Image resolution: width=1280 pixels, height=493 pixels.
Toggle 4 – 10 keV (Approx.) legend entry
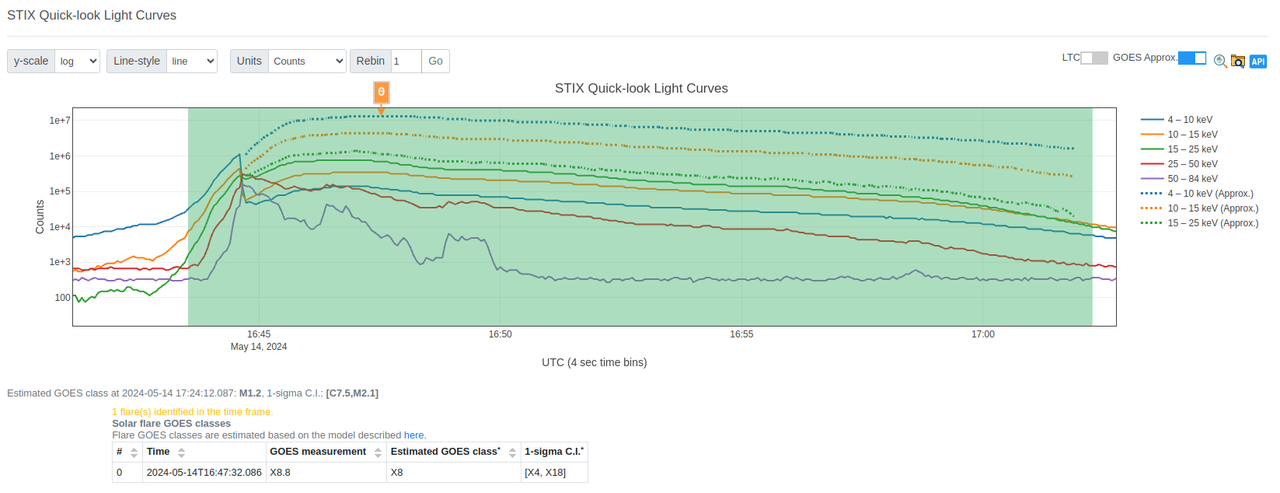pyautogui.click(x=1198, y=193)
